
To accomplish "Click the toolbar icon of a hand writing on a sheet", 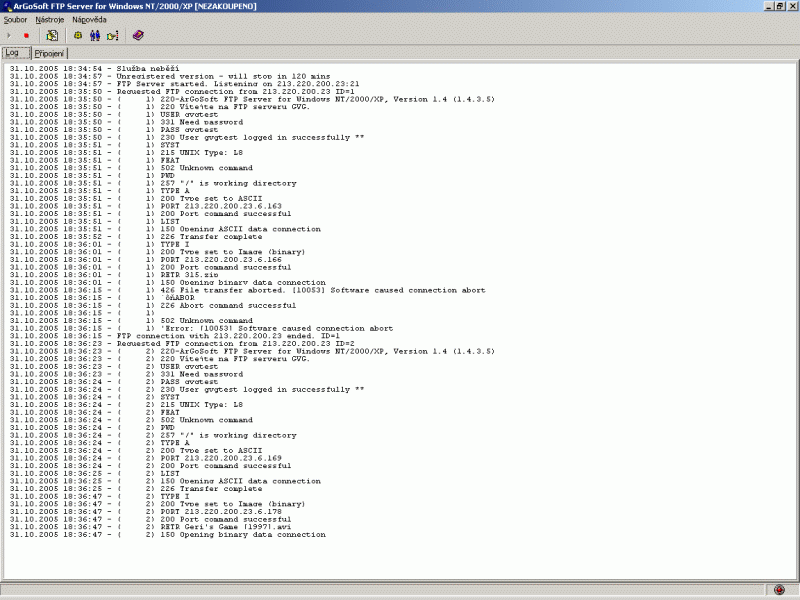I will 52,36.
